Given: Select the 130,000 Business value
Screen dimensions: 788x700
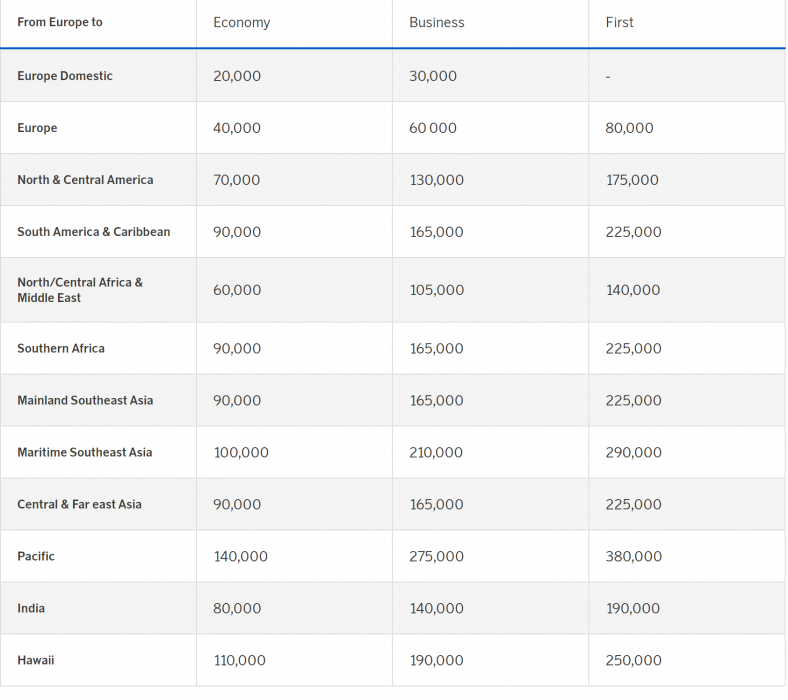Looking at the screenshot, I should 436,180.
